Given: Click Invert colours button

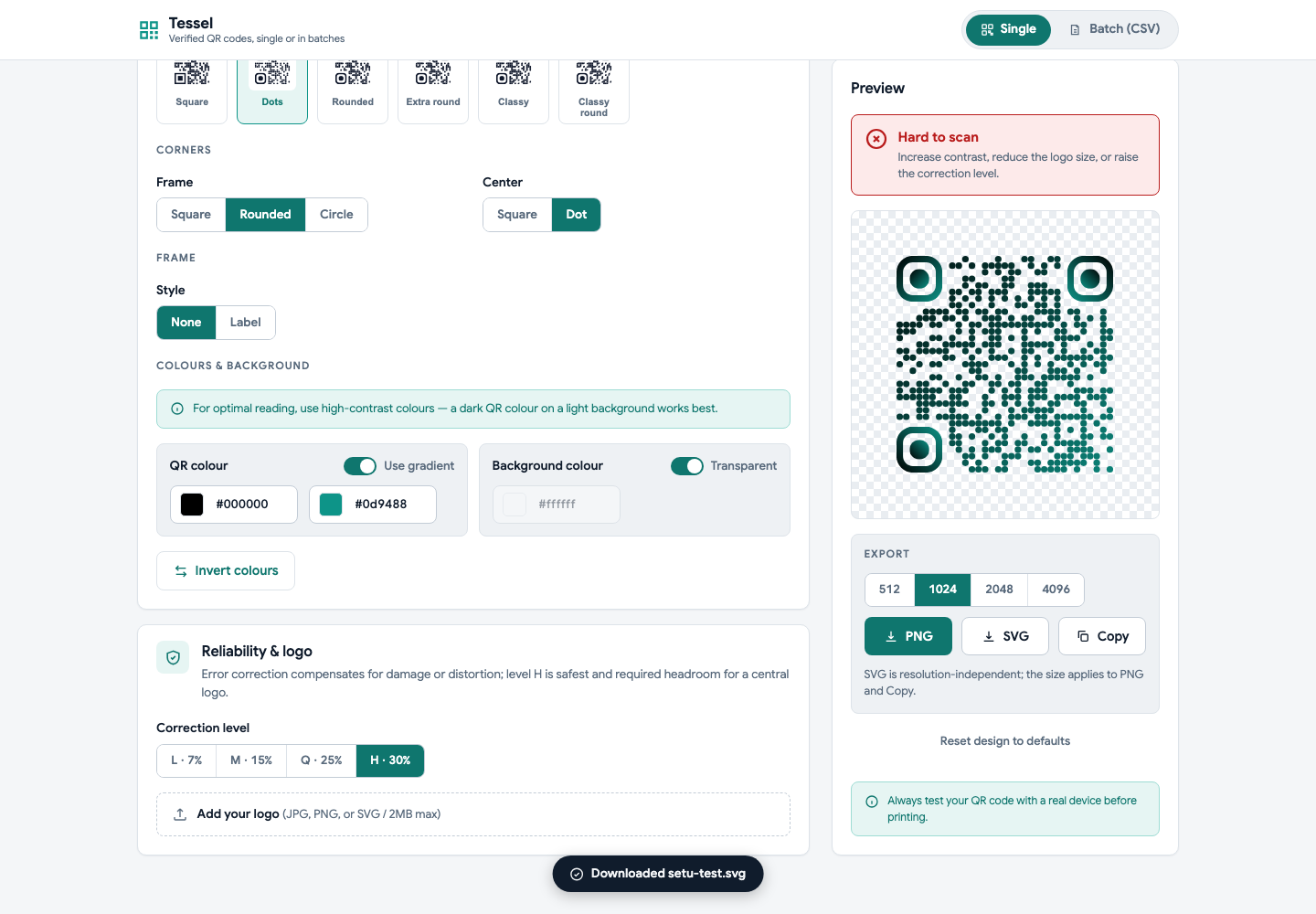Looking at the screenshot, I should [226, 571].
